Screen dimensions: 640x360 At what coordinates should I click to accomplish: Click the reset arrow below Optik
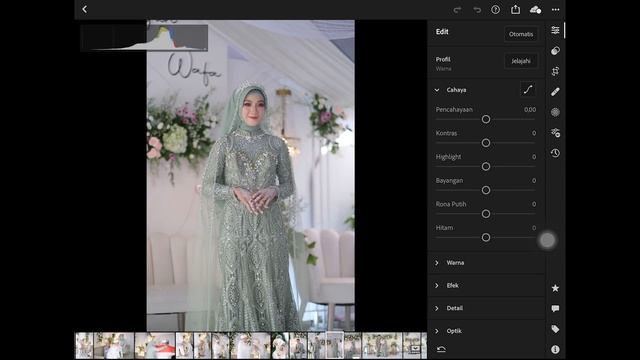pos(441,349)
